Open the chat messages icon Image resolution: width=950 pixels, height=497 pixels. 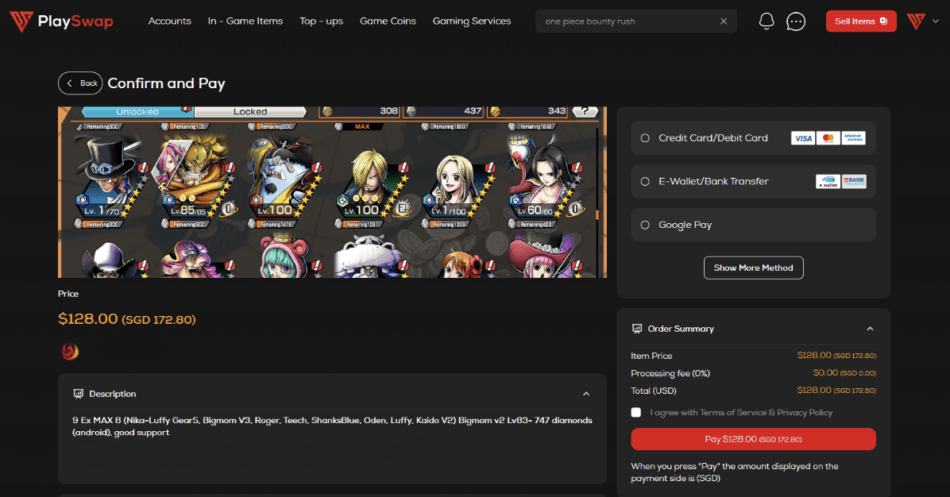pyautogui.click(x=796, y=21)
